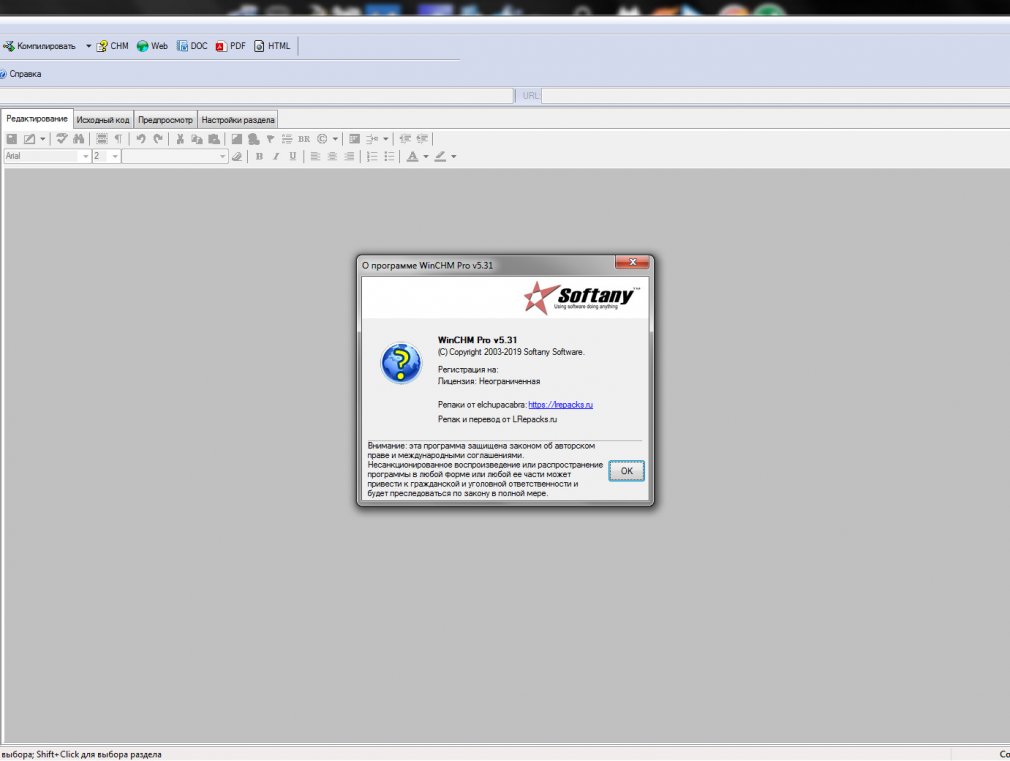Screen dimensions: 1010x761
Task: Insert a bookmark anchor icon
Action: tap(270, 139)
